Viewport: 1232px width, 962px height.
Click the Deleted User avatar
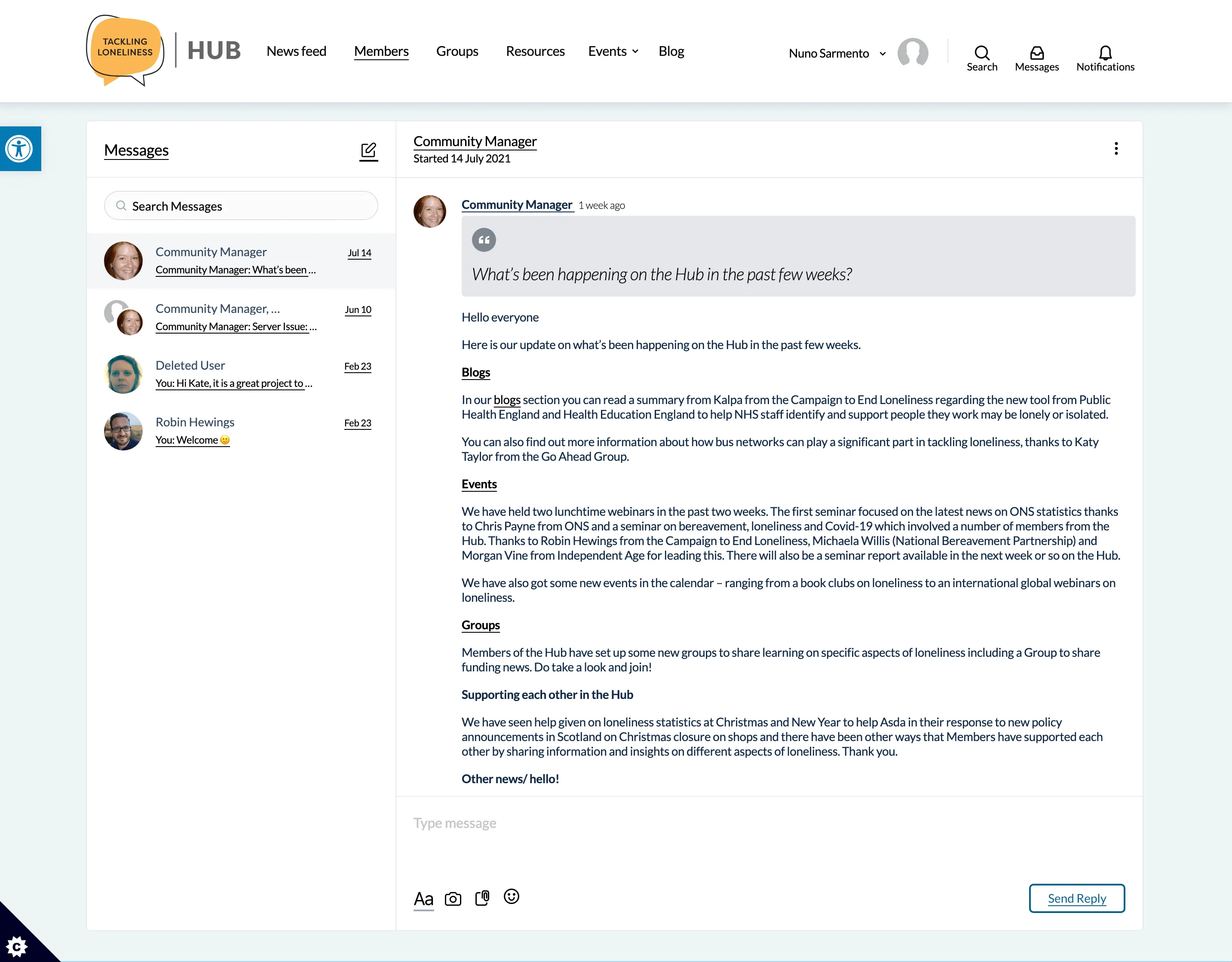coord(123,374)
